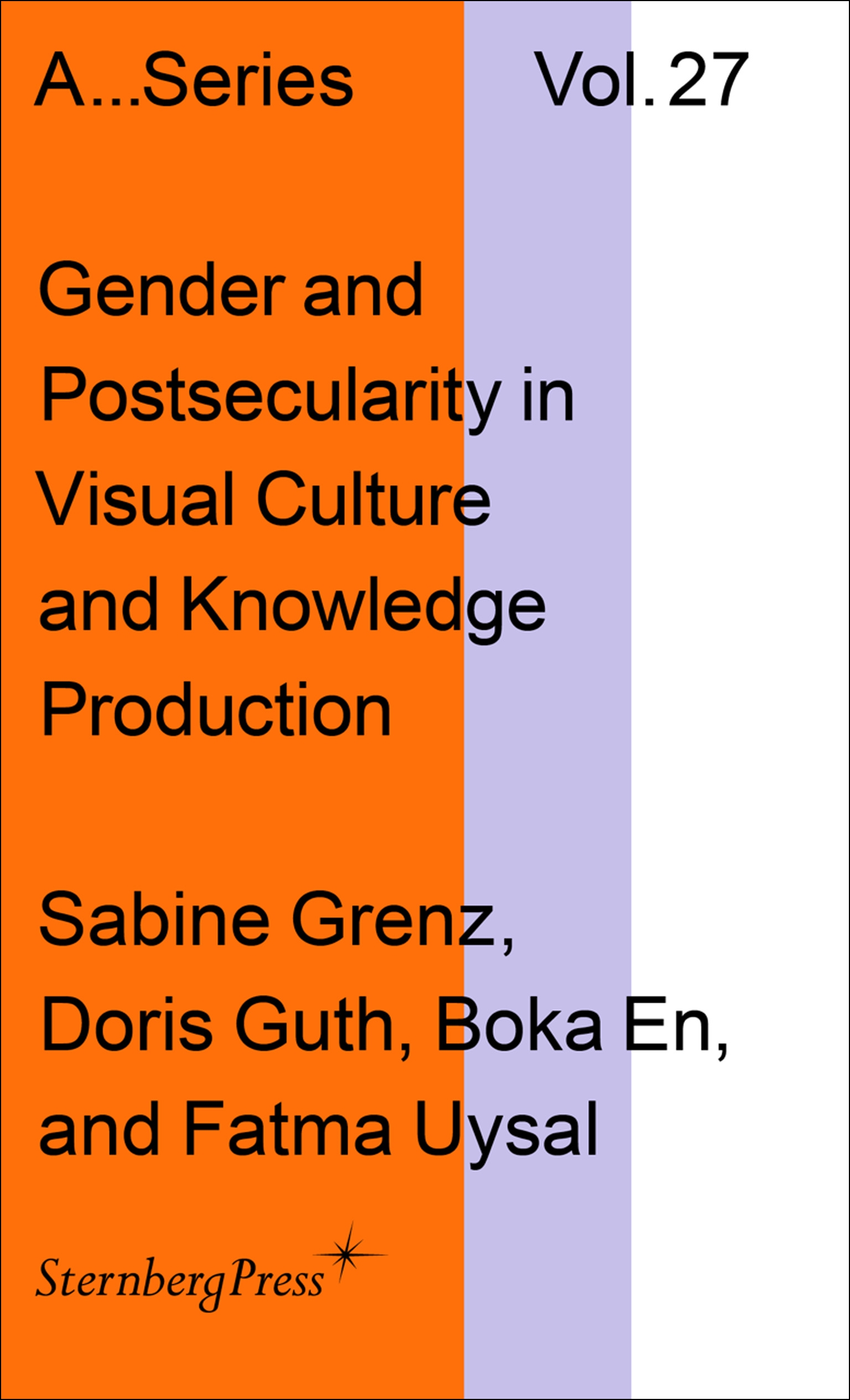Click the number '27' at top
Image resolution: width=850 pixels, height=1400 pixels.
pos(708,79)
